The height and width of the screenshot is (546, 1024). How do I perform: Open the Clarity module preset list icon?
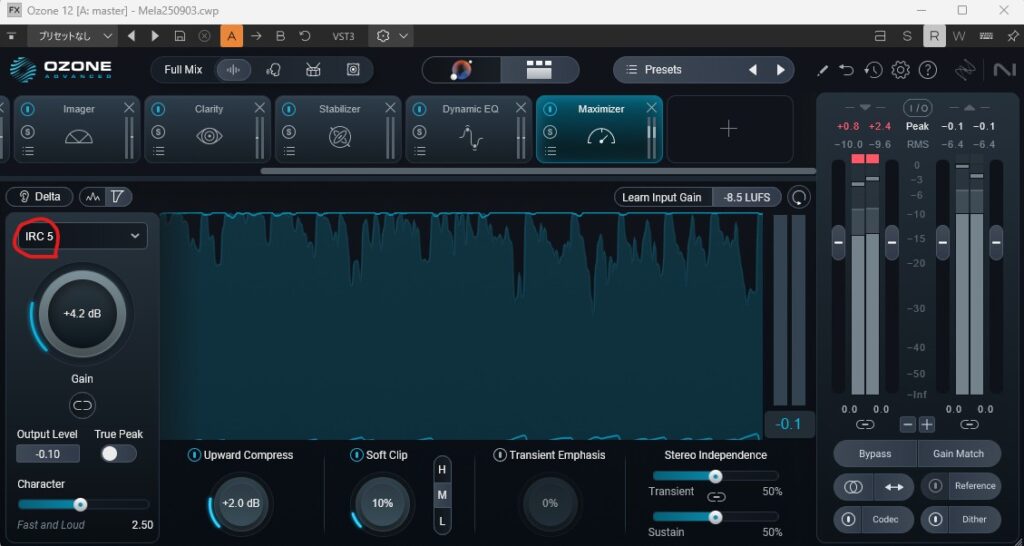(x=159, y=152)
